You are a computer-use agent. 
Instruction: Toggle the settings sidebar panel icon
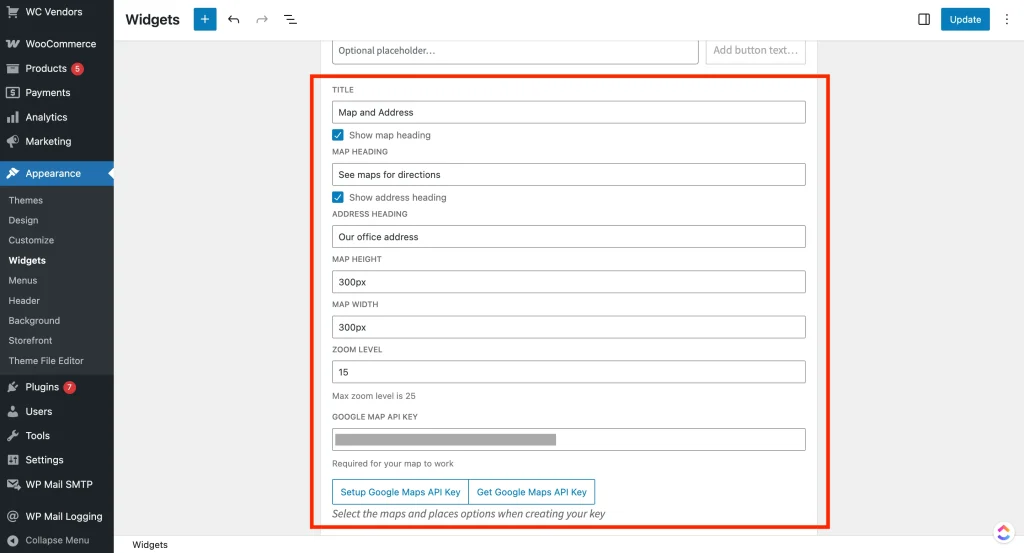pos(924,19)
